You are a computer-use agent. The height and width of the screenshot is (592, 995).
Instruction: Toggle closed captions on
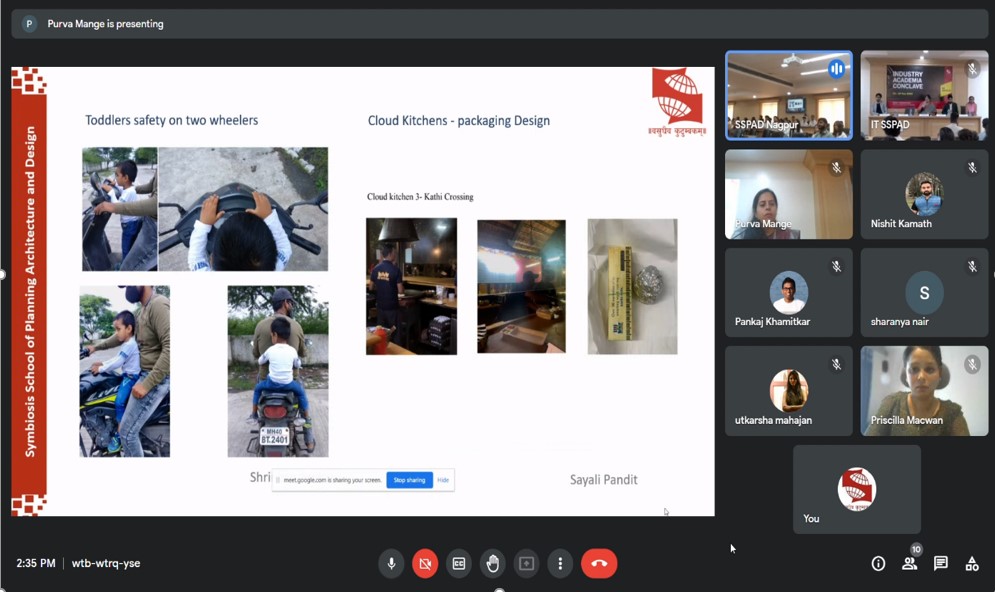459,564
